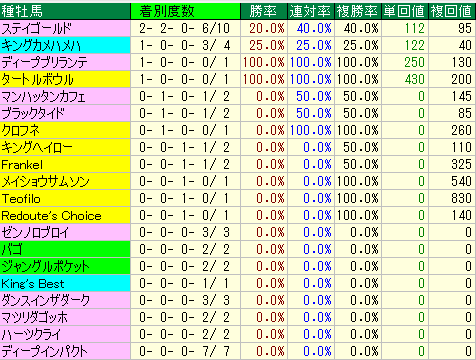Click King's Best record 0- 0- 0- 1/ 1

click(x=185, y=283)
